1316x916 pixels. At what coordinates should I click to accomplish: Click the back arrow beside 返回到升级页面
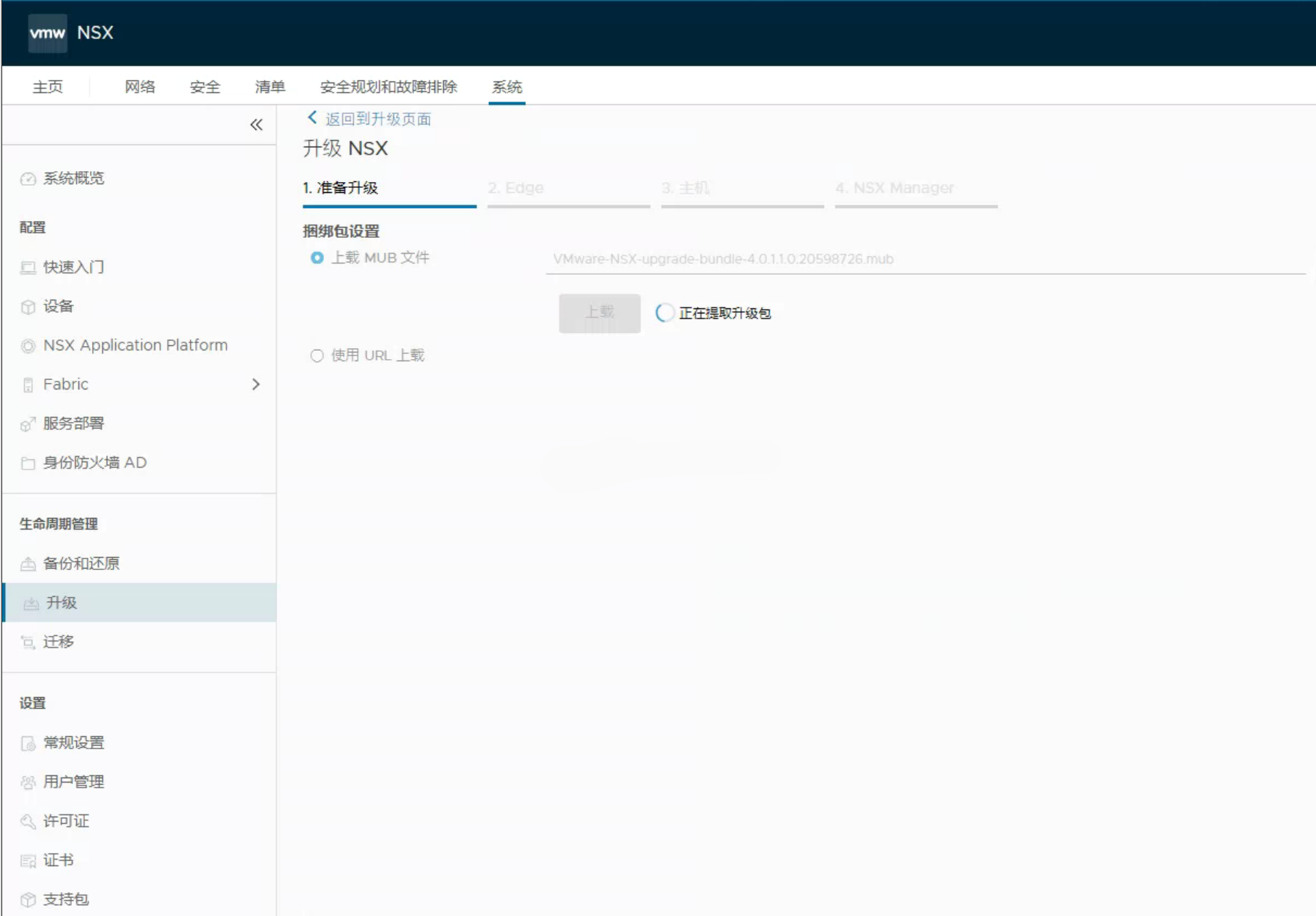click(x=312, y=117)
